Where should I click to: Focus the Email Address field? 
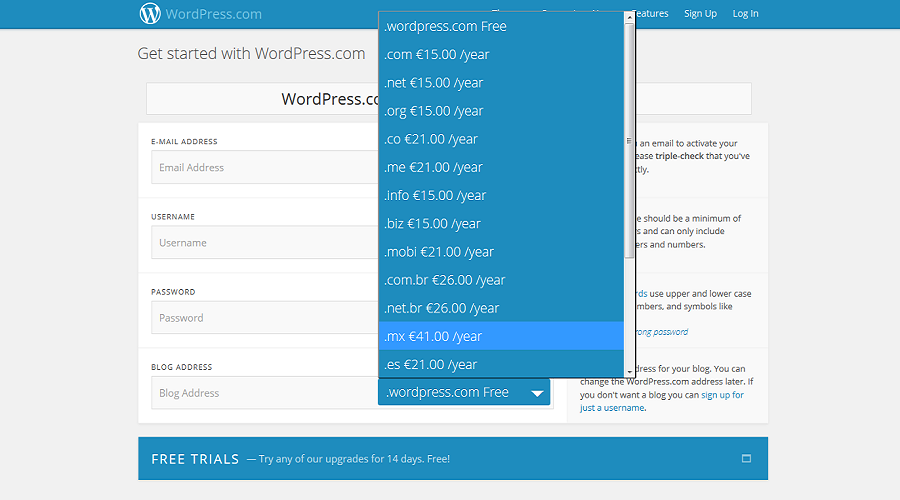[265, 167]
